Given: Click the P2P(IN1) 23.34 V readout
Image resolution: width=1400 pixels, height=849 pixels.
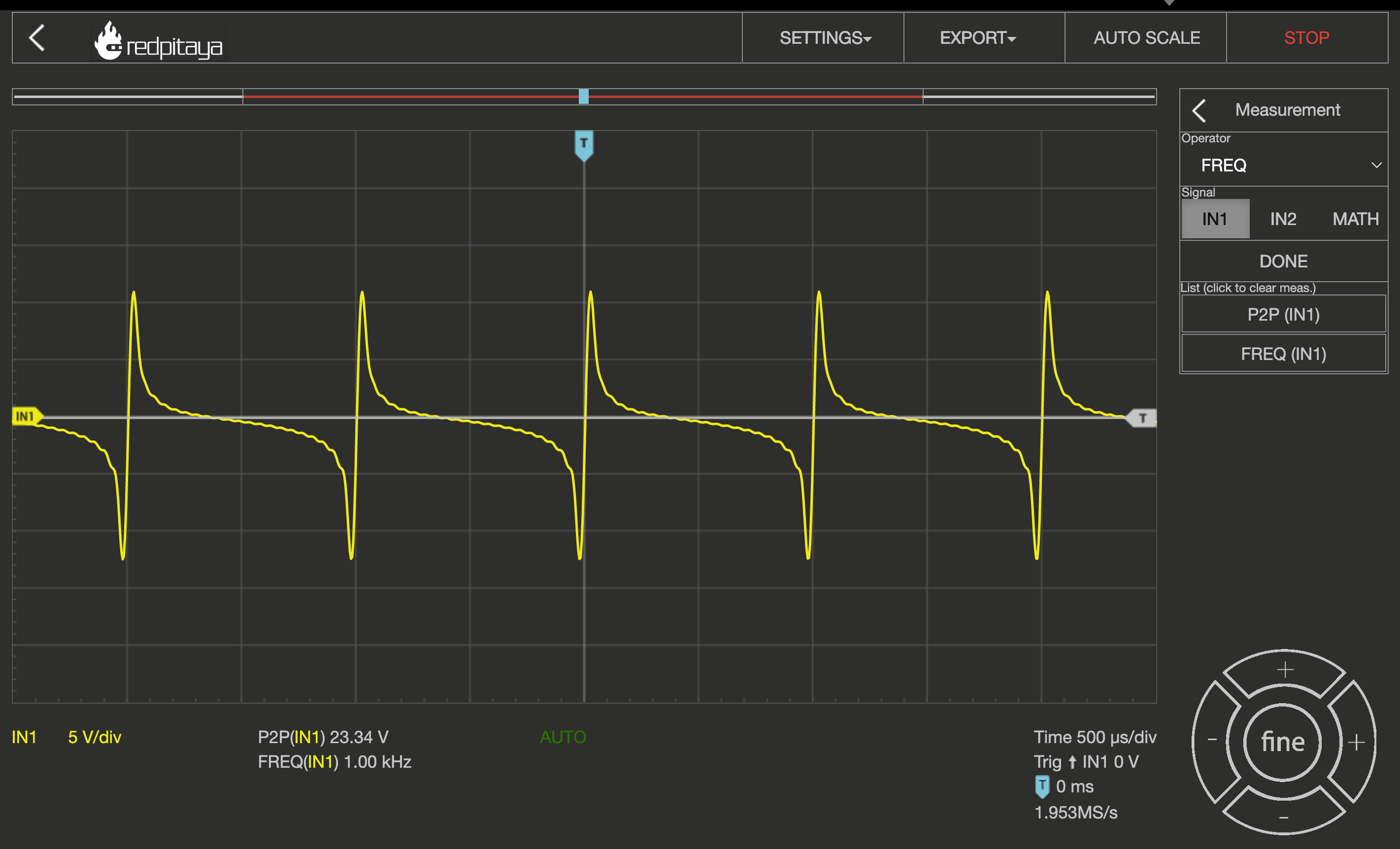Looking at the screenshot, I should [x=323, y=737].
